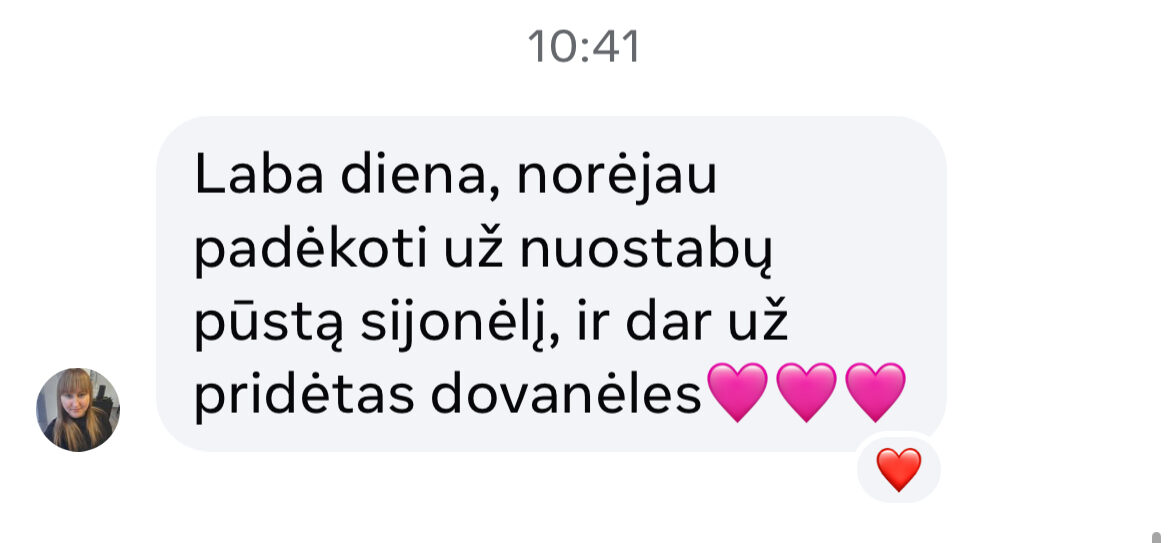Click the word 'diena,' in message
This screenshot has height=543, width=1170.
tap(421, 177)
